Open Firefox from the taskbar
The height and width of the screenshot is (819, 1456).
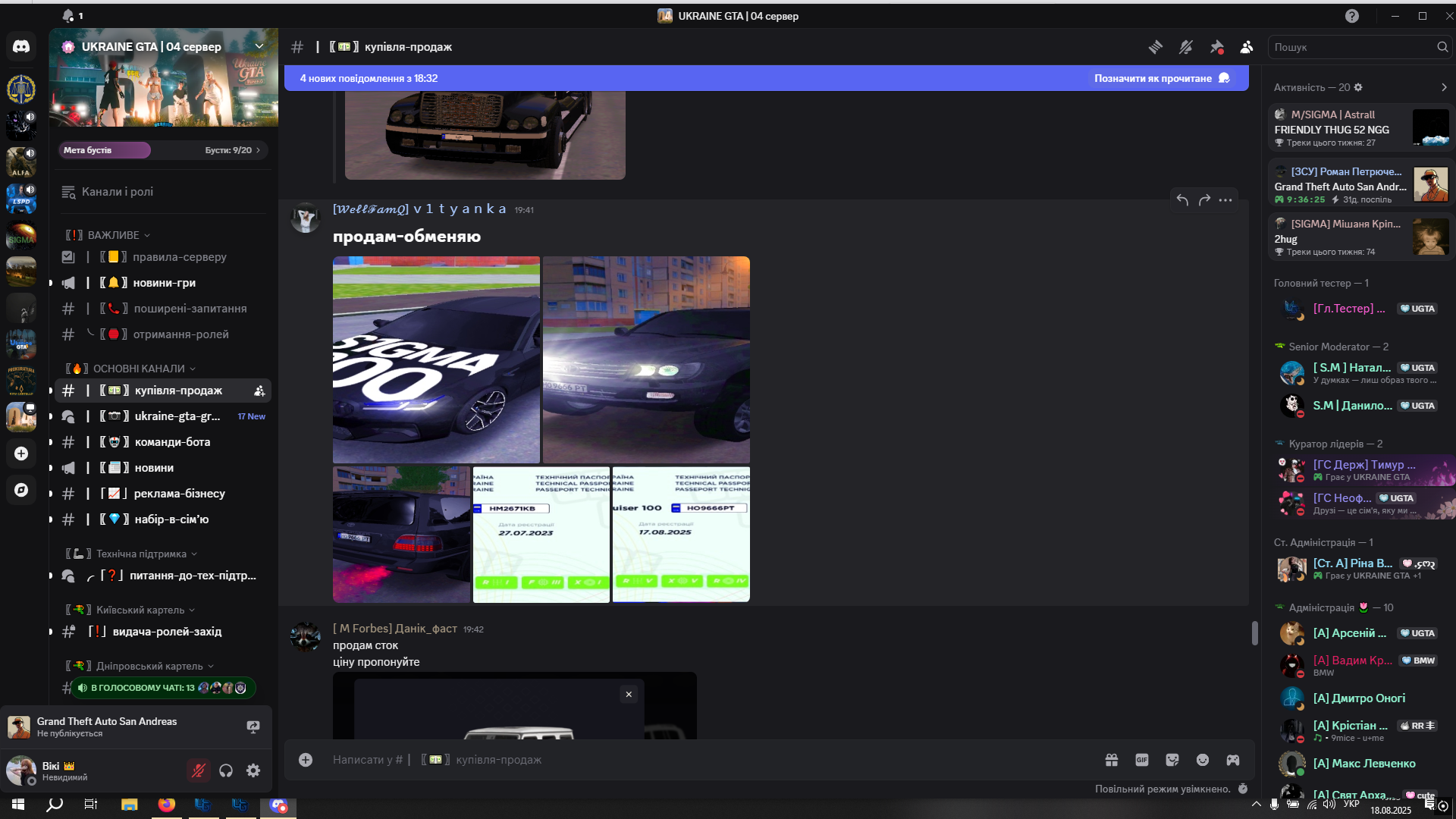click(x=166, y=805)
